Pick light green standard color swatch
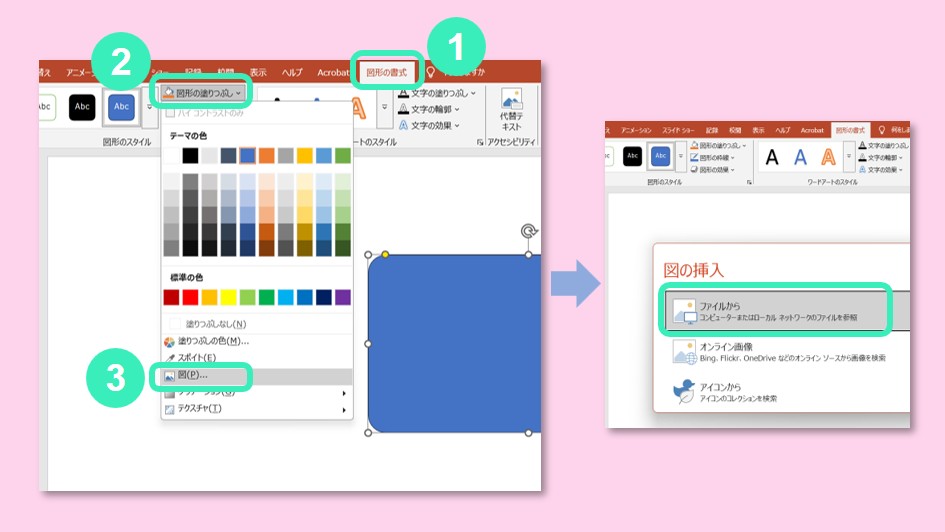 (x=248, y=297)
